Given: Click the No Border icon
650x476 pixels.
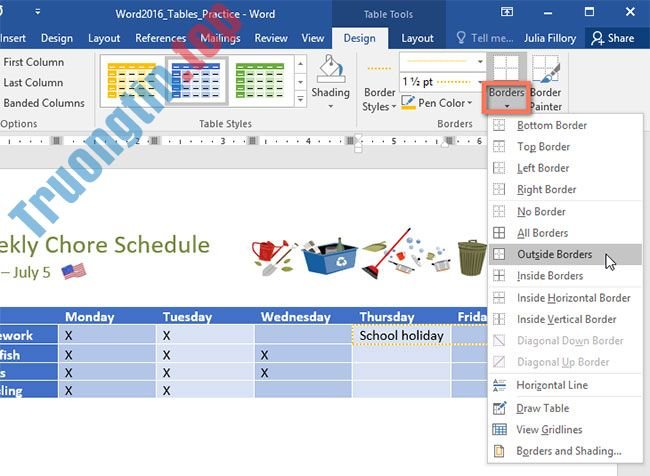Looking at the screenshot, I should pos(499,211).
